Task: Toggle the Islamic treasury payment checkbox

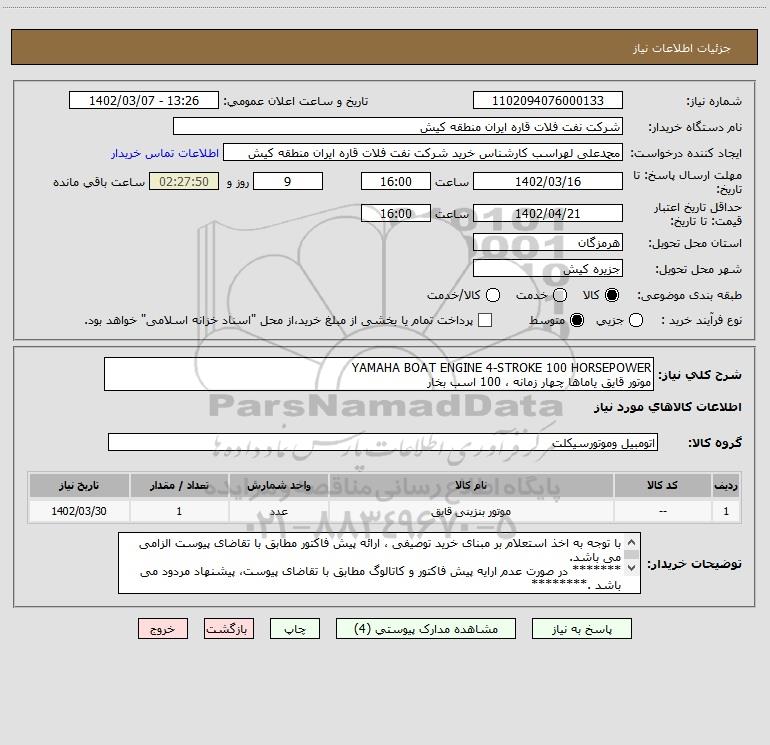Action: [x=485, y=320]
